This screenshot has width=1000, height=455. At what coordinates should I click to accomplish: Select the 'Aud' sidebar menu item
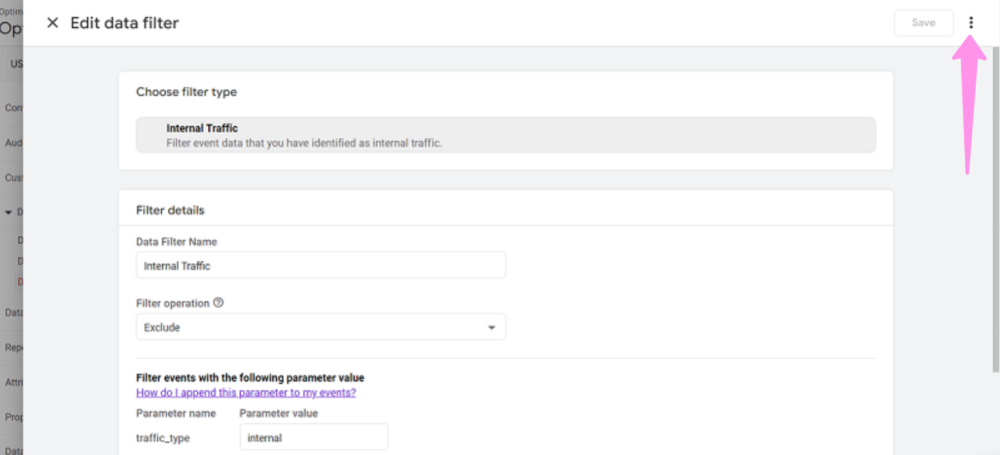click(13, 143)
